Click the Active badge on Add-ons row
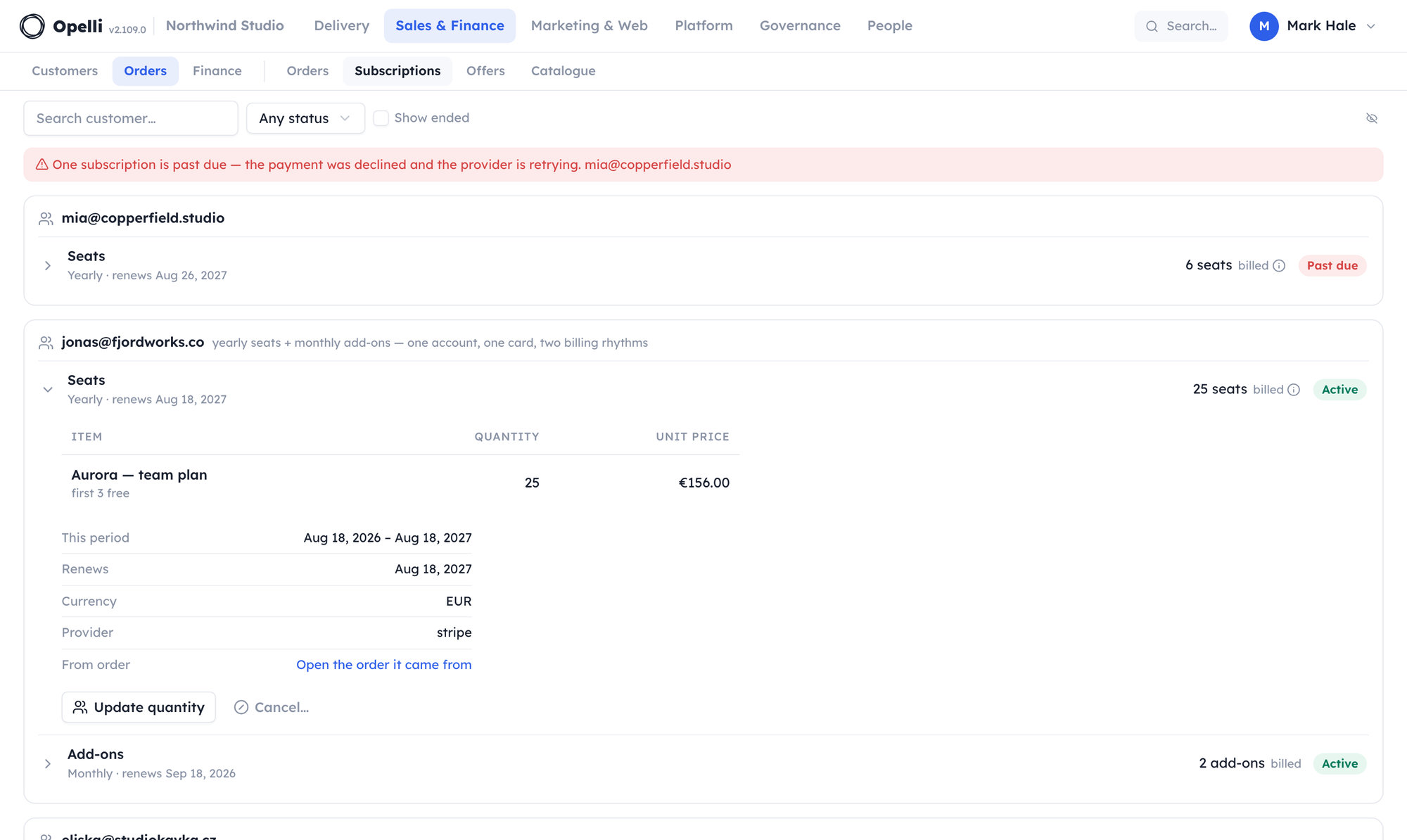Screen dimensions: 1407x840 coord(1339,763)
